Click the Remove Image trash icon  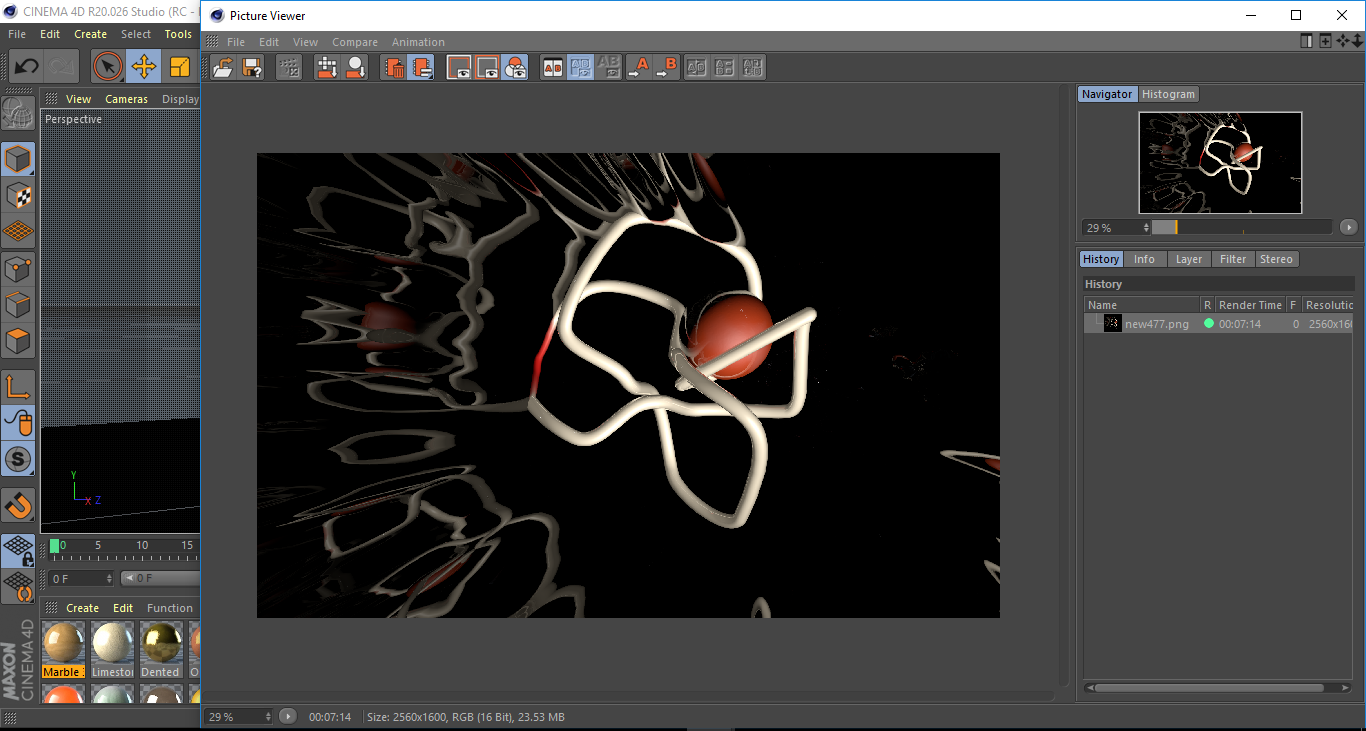(394, 67)
